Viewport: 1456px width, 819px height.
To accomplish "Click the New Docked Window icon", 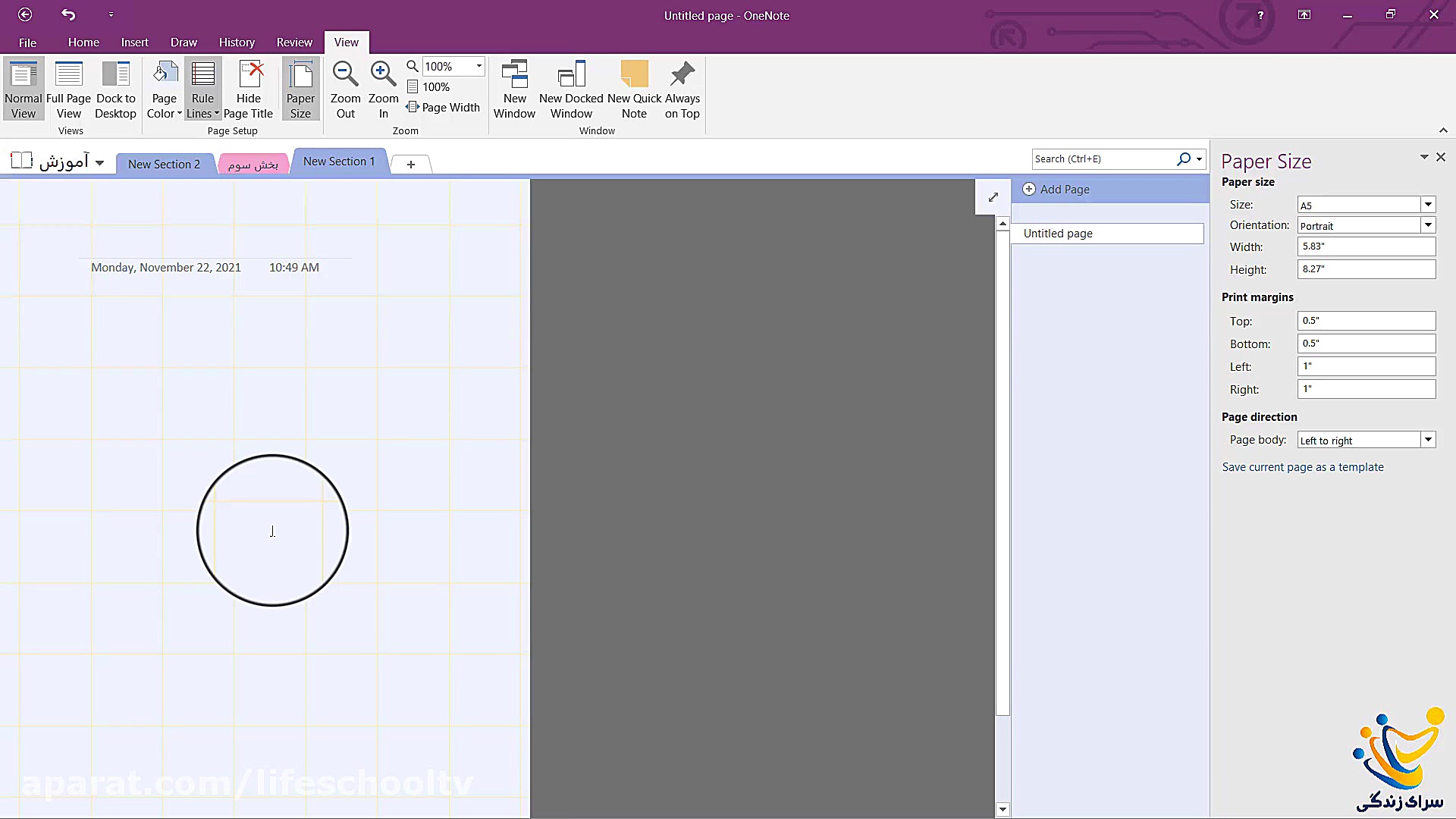I will pos(571,74).
